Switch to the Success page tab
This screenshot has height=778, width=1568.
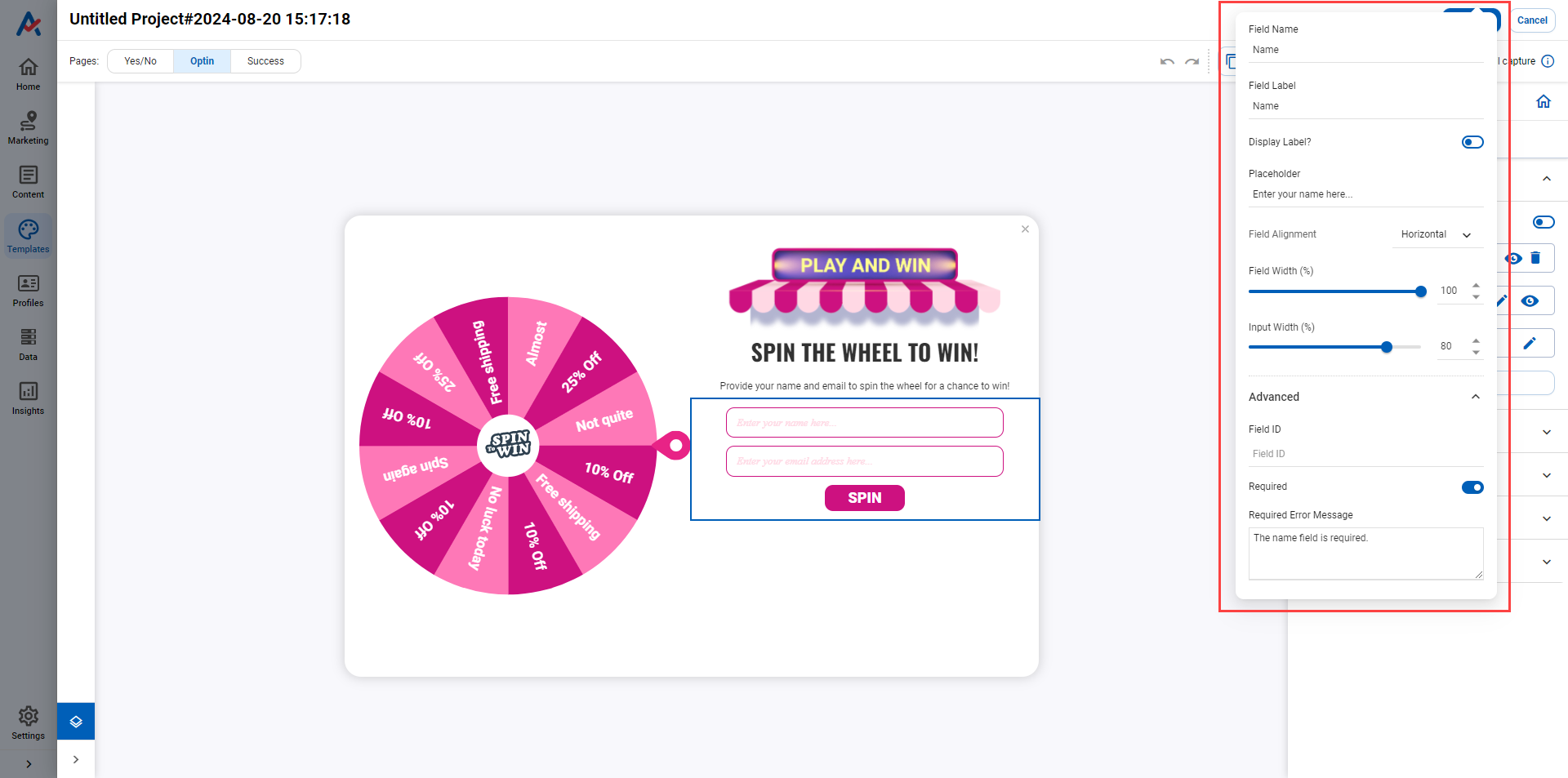pos(265,61)
